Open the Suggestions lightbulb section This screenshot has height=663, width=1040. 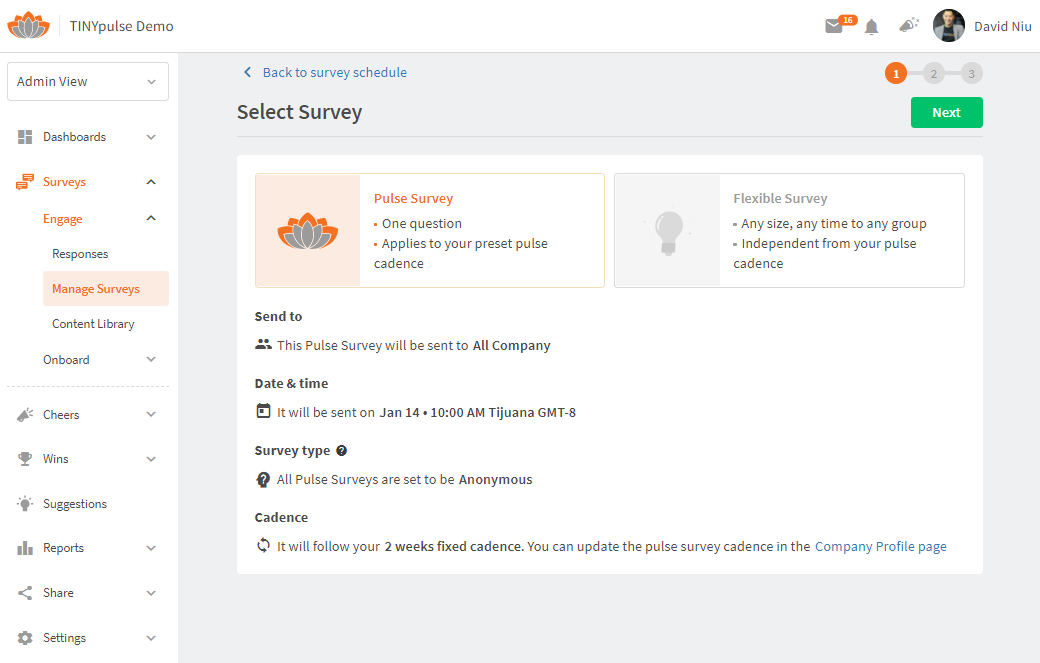(77, 503)
